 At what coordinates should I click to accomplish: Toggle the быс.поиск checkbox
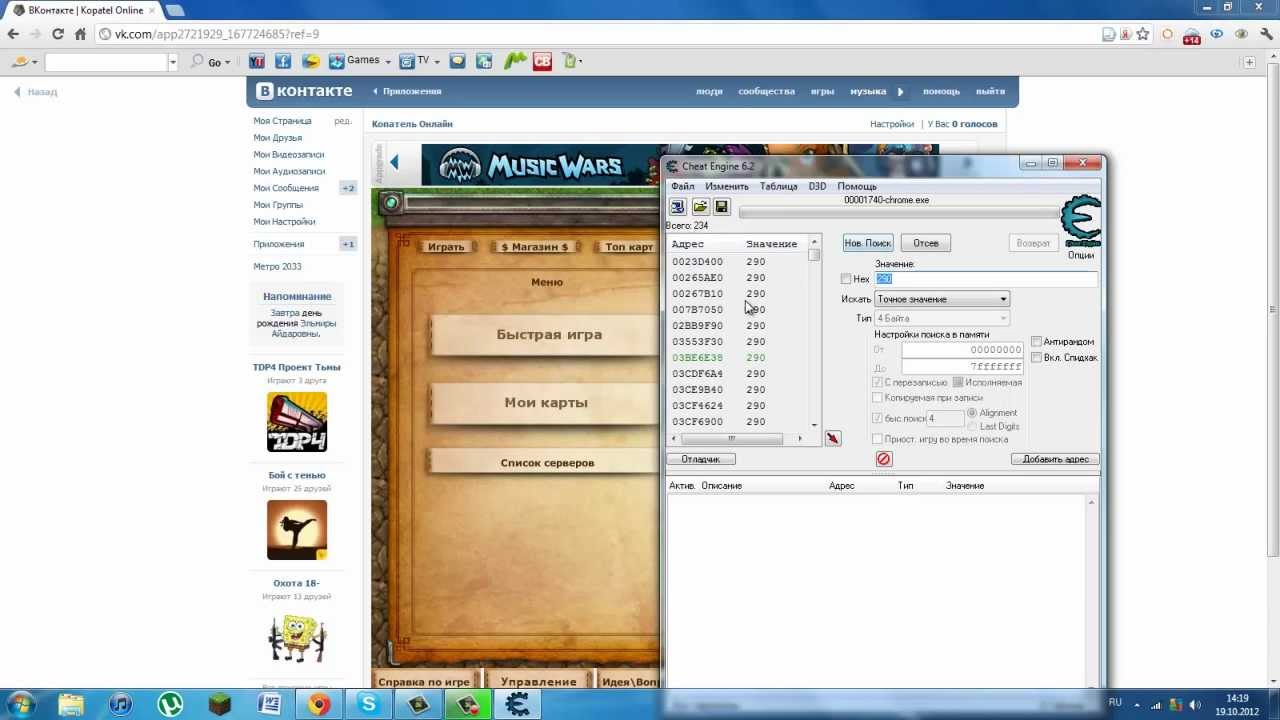tap(878, 418)
